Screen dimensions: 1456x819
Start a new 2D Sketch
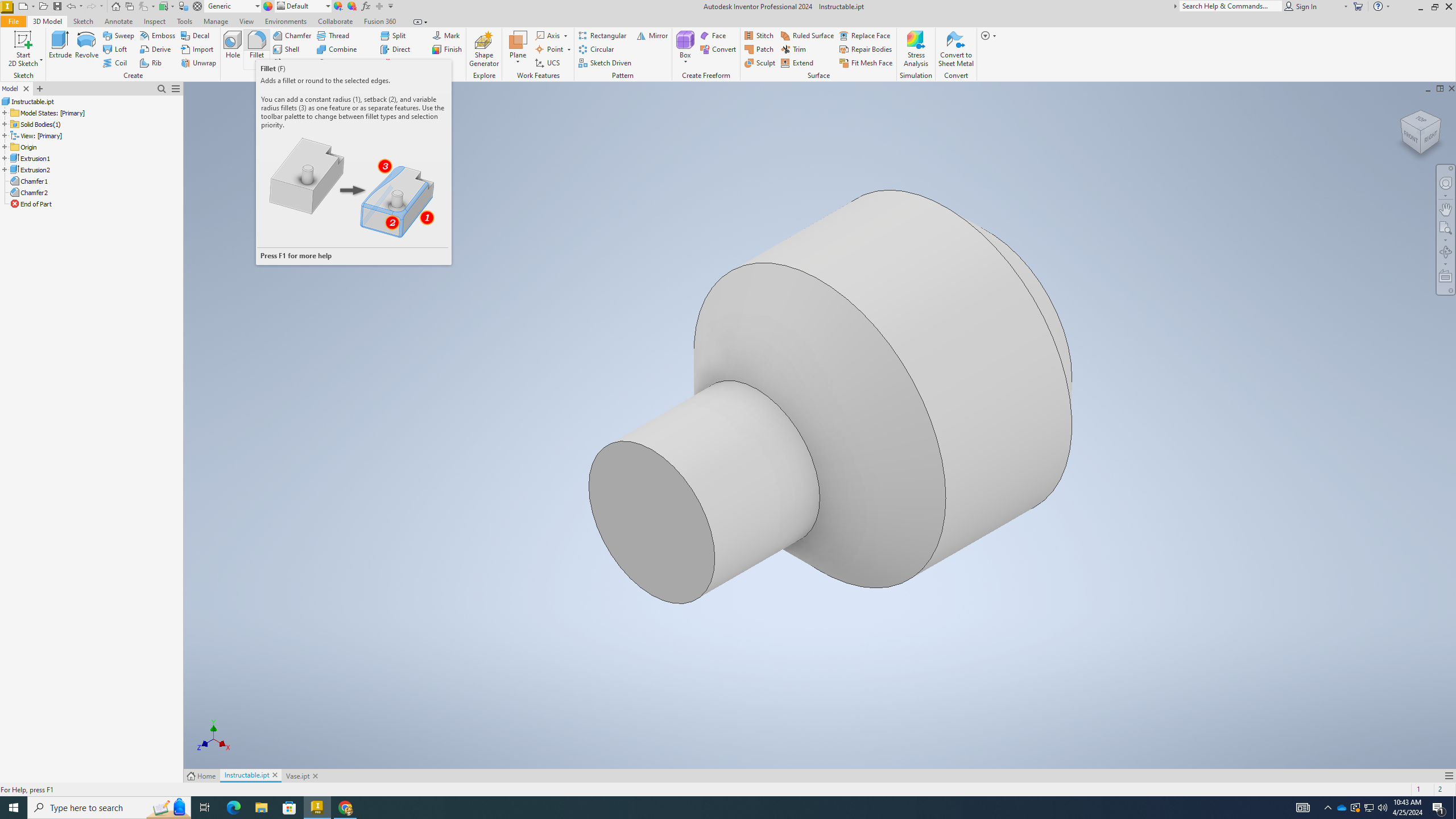click(23, 49)
